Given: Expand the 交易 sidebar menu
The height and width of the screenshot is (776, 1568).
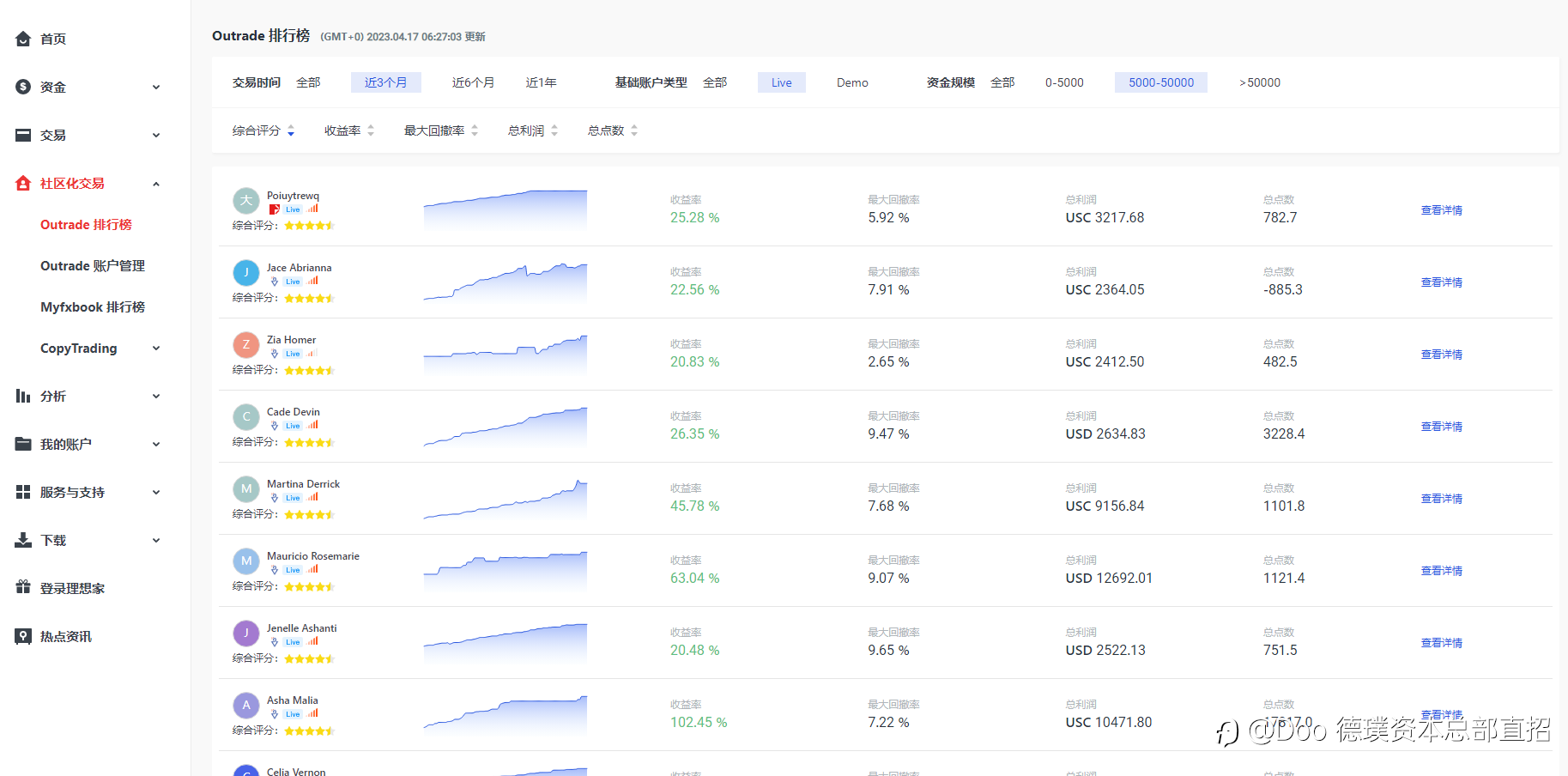Looking at the screenshot, I should click(x=156, y=135).
